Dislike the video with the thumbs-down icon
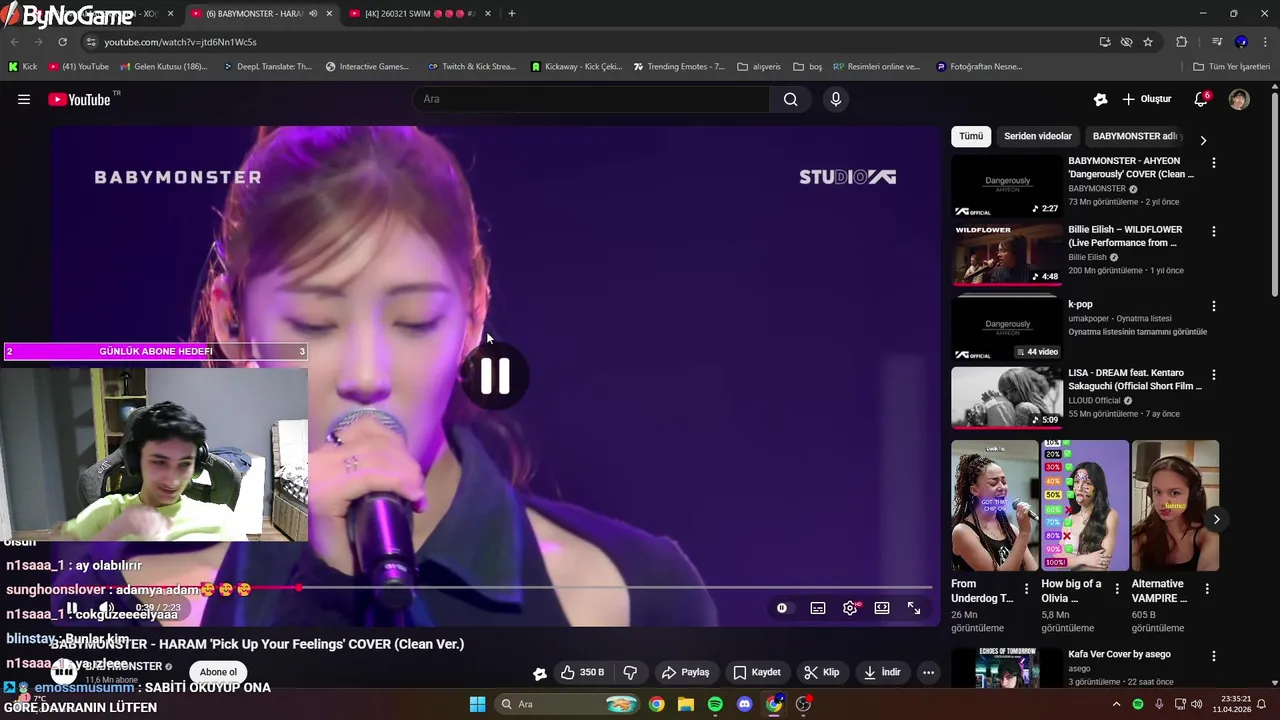The height and width of the screenshot is (720, 1280). pyautogui.click(x=630, y=672)
